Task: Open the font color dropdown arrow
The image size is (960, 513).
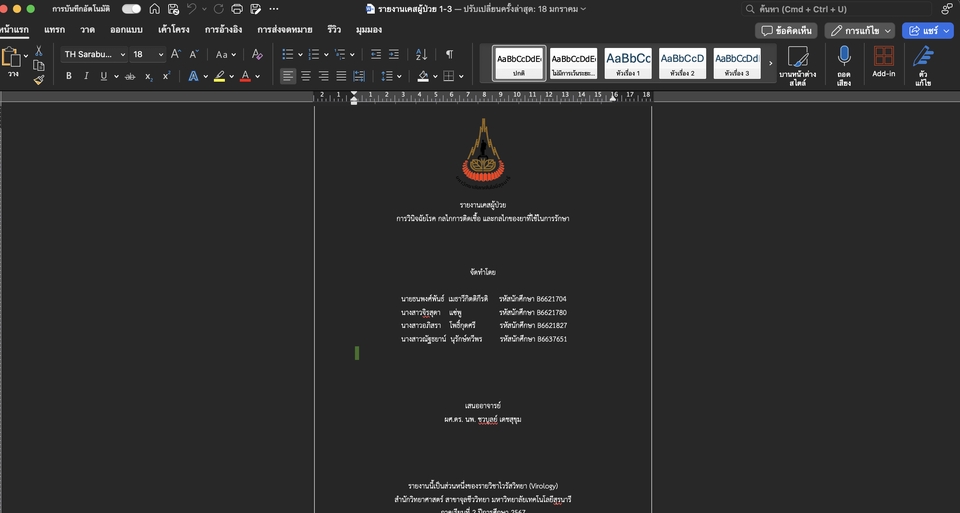Action: (x=258, y=77)
